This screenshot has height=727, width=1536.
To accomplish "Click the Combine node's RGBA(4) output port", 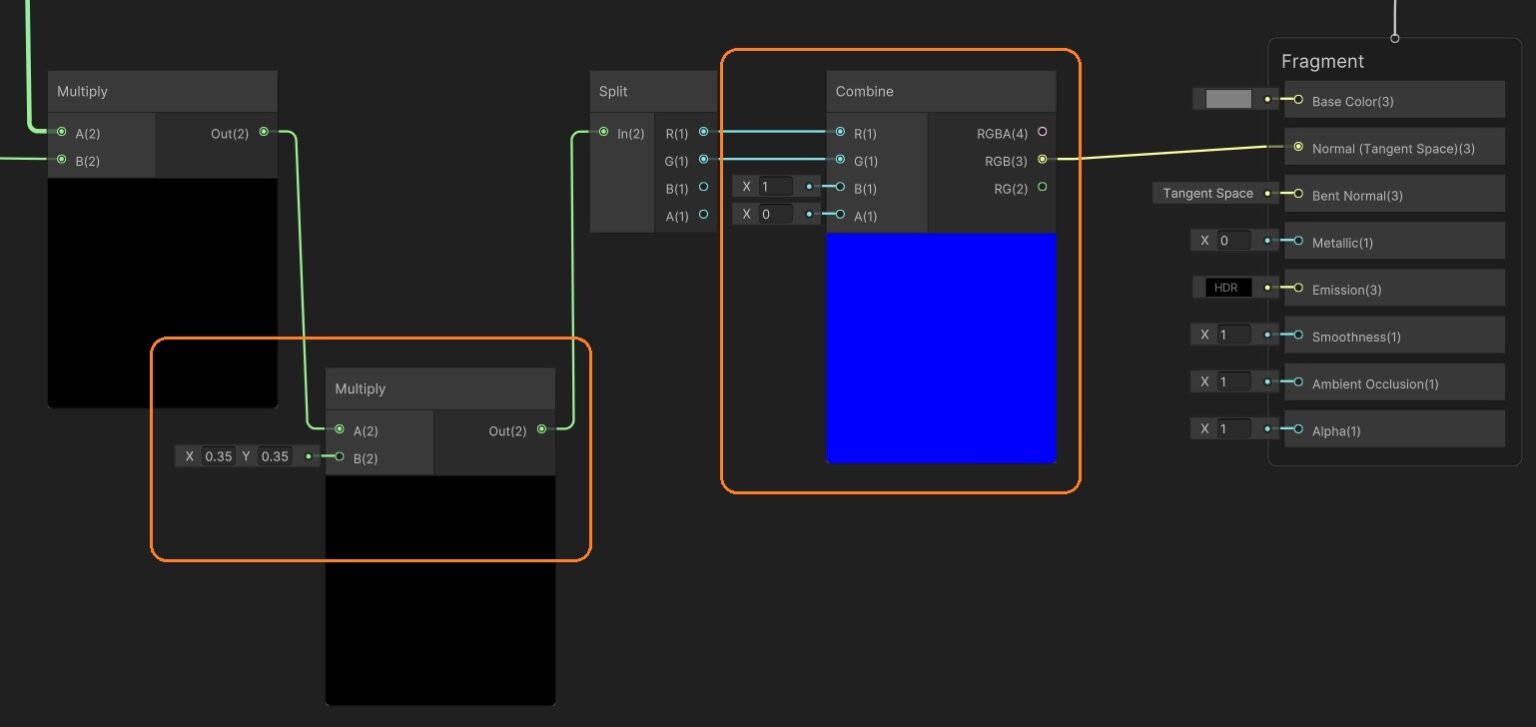I will pyautogui.click(x=1043, y=132).
